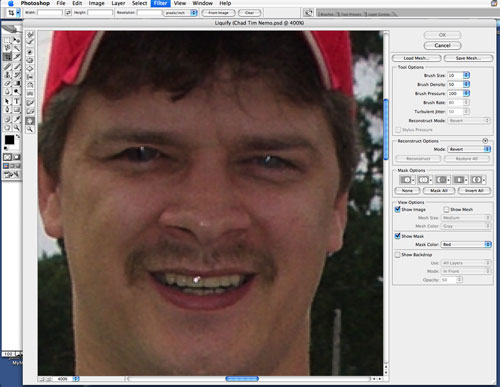Screen dimensions: 500x387
Task: Open the Mask Color dropdown
Action: pos(466,244)
